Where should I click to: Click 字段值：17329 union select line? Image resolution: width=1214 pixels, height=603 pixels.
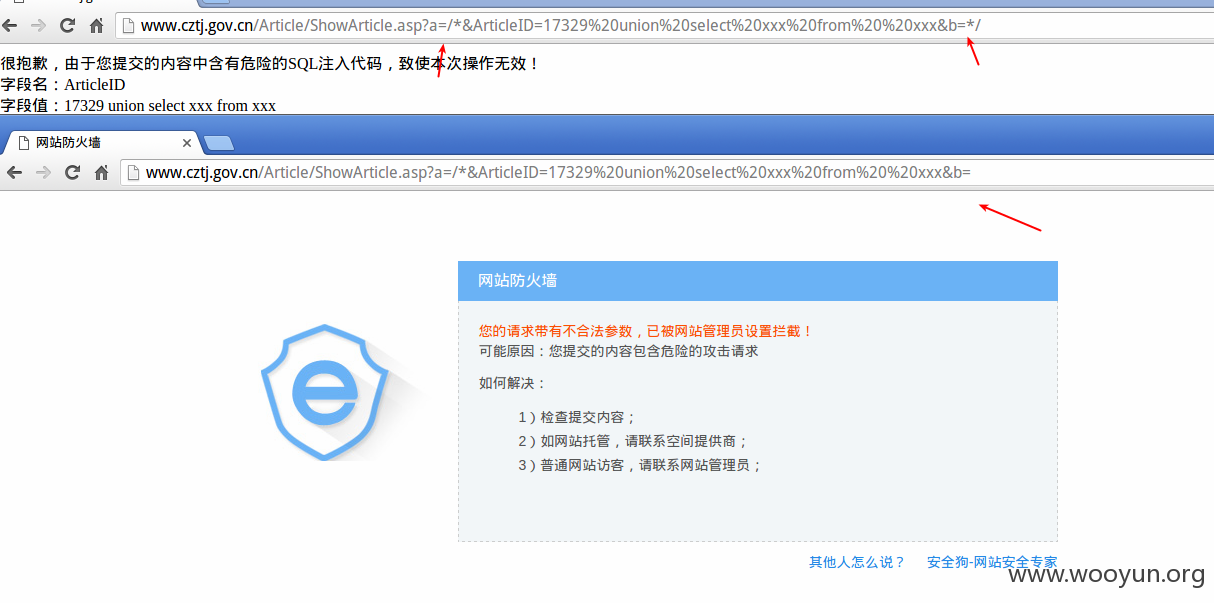[138, 105]
